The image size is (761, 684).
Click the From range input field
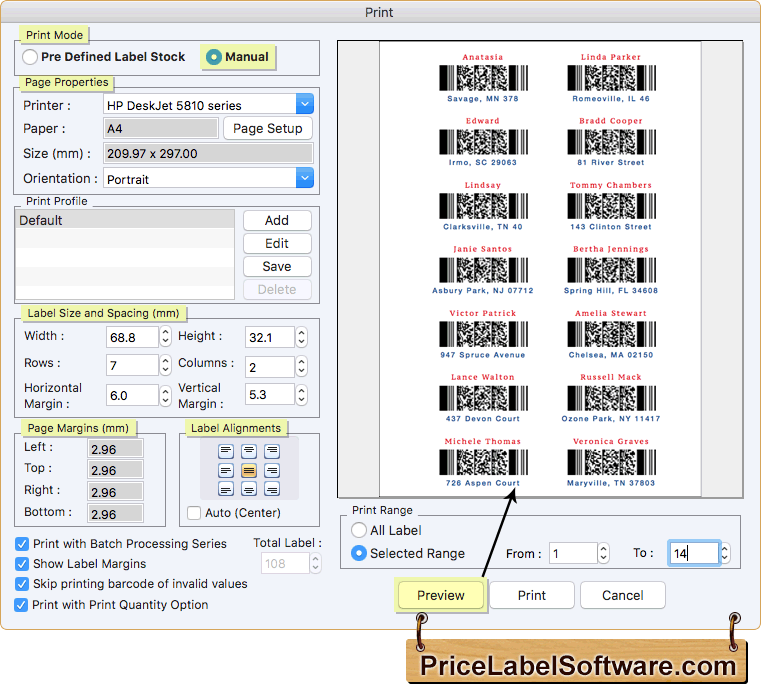tap(573, 553)
